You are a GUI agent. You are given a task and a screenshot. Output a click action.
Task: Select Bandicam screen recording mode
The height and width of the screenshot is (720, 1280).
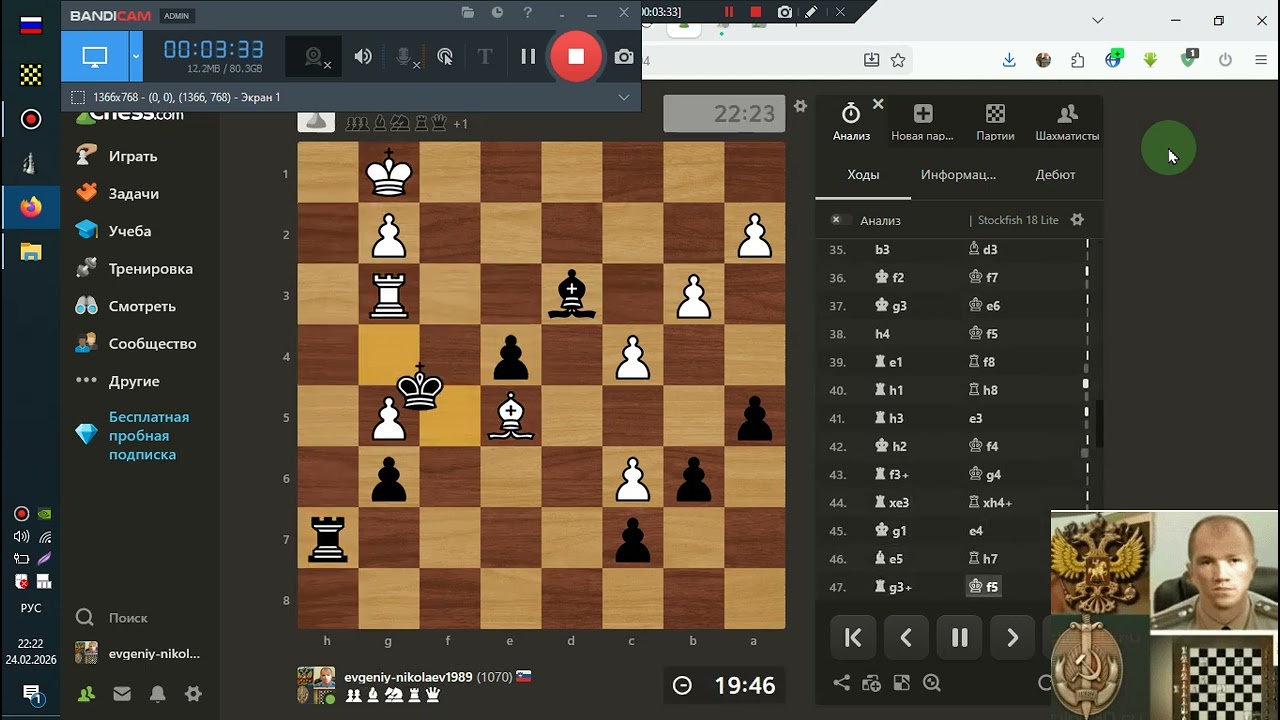[x=95, y=57]
